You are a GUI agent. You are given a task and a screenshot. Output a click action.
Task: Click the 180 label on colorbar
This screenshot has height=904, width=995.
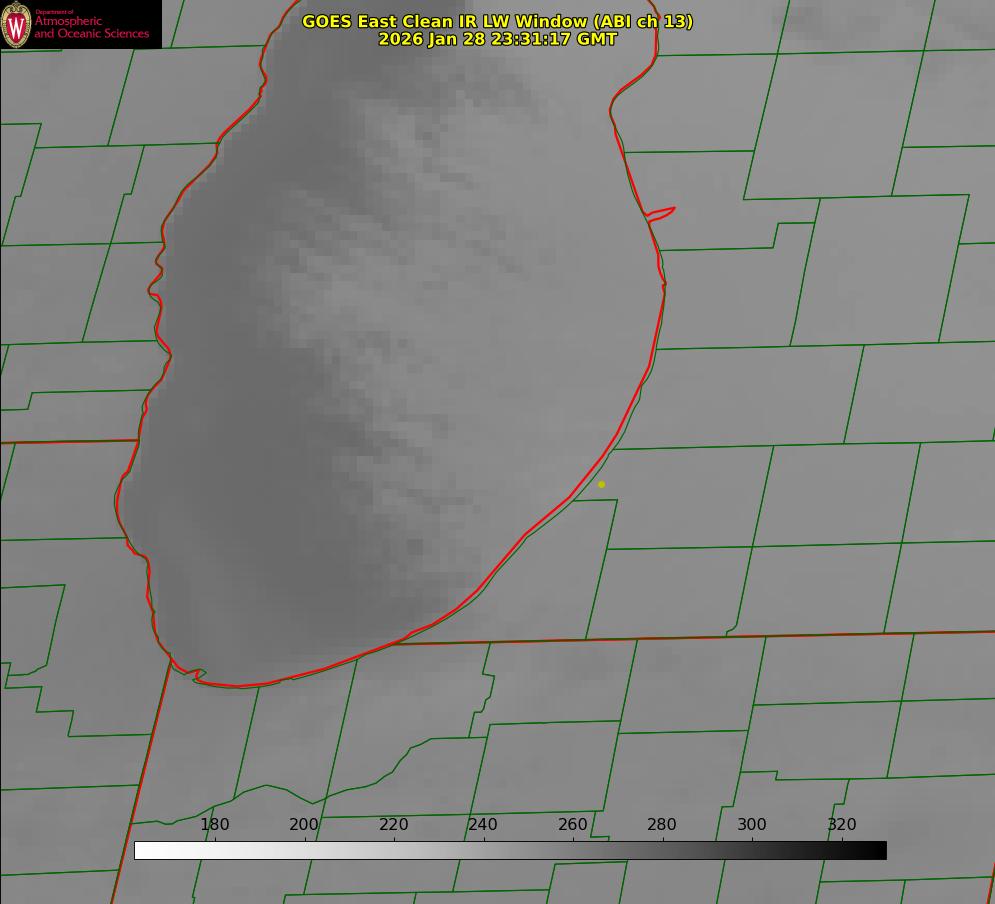click(215, 825)
